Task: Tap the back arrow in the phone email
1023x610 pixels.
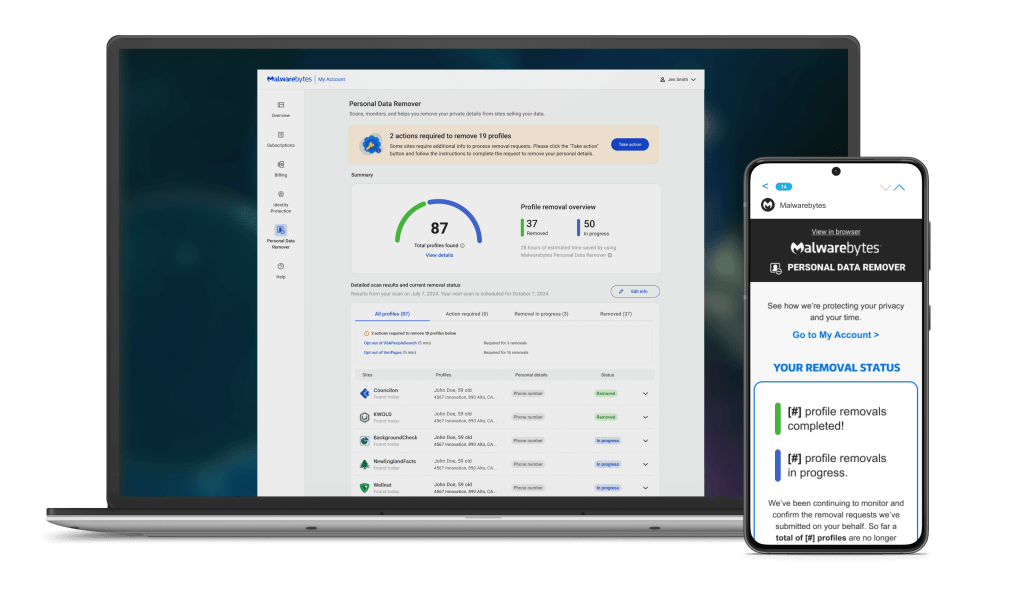Action: click(x=765, y=186)
